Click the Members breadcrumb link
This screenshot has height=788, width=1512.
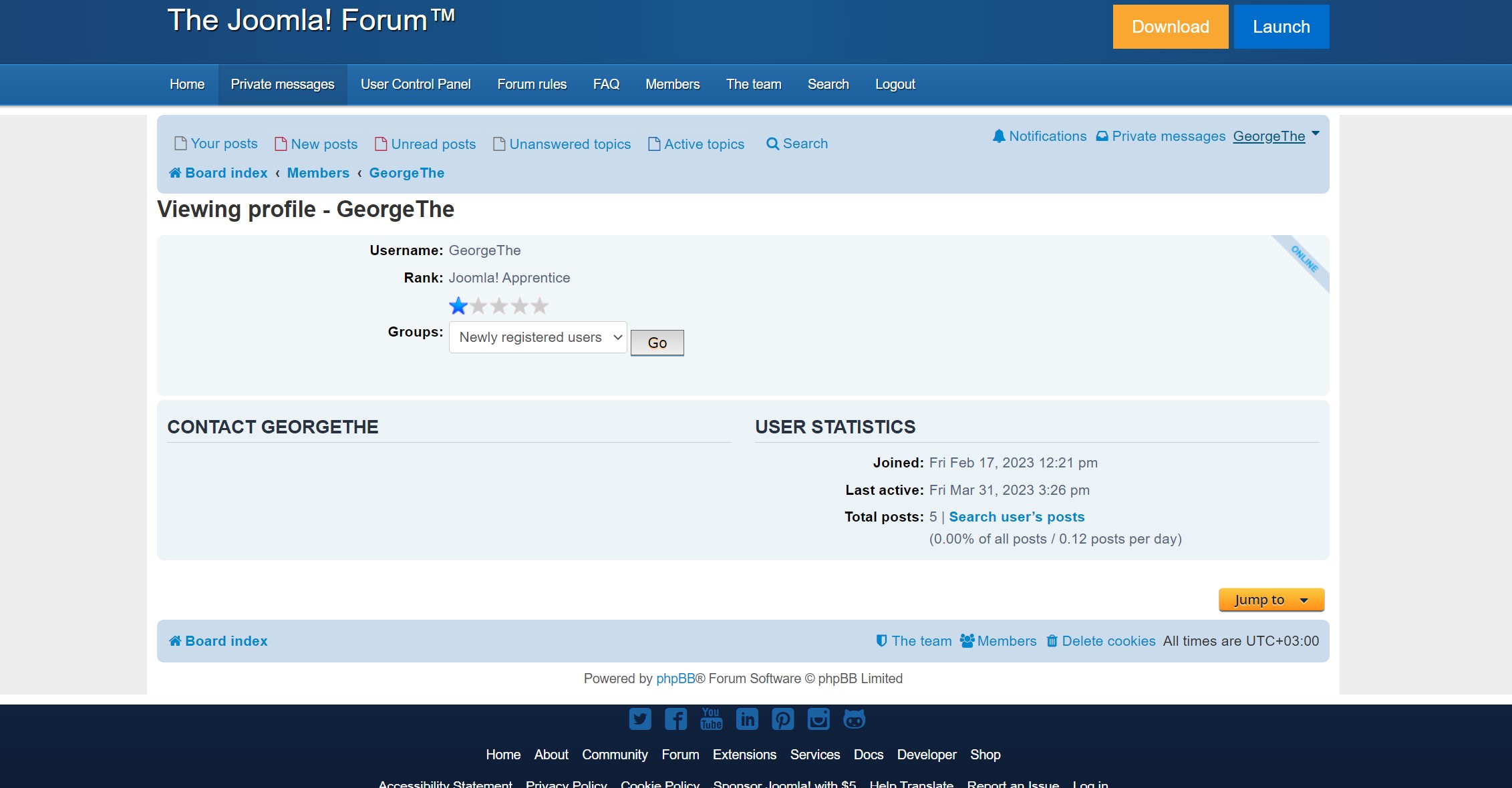point(318,173)
